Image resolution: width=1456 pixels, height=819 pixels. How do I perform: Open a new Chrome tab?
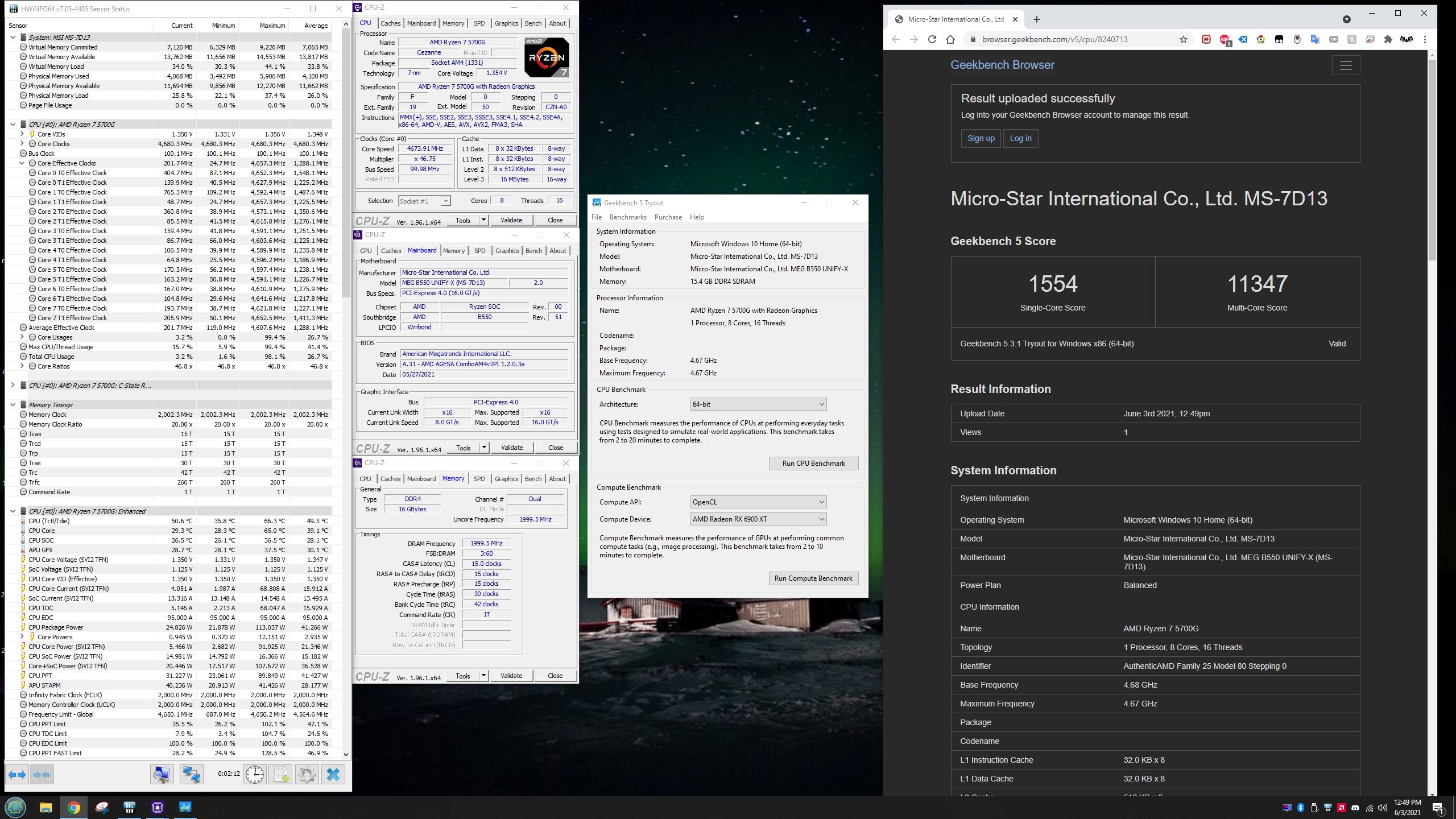(x=1037, y=19)
